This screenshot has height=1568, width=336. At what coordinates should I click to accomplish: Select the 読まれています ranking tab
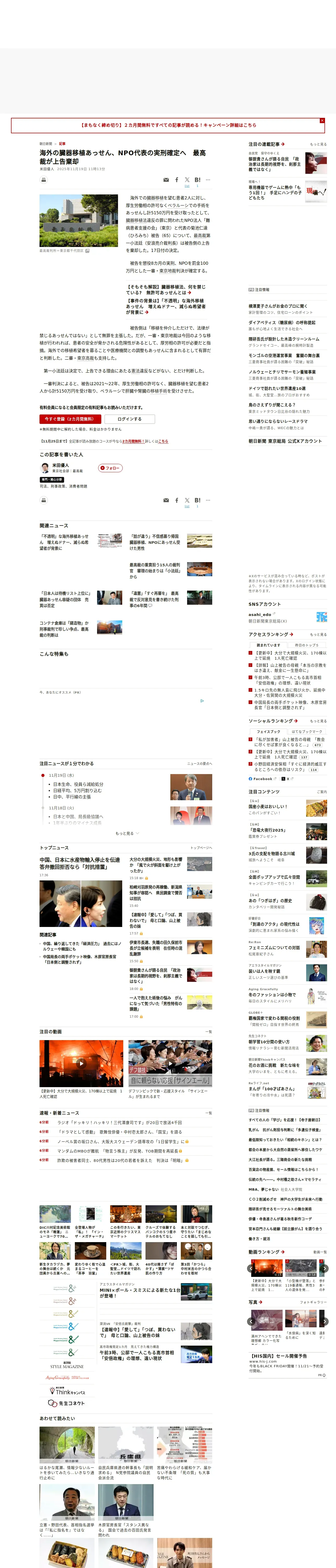tap(268, 645)
